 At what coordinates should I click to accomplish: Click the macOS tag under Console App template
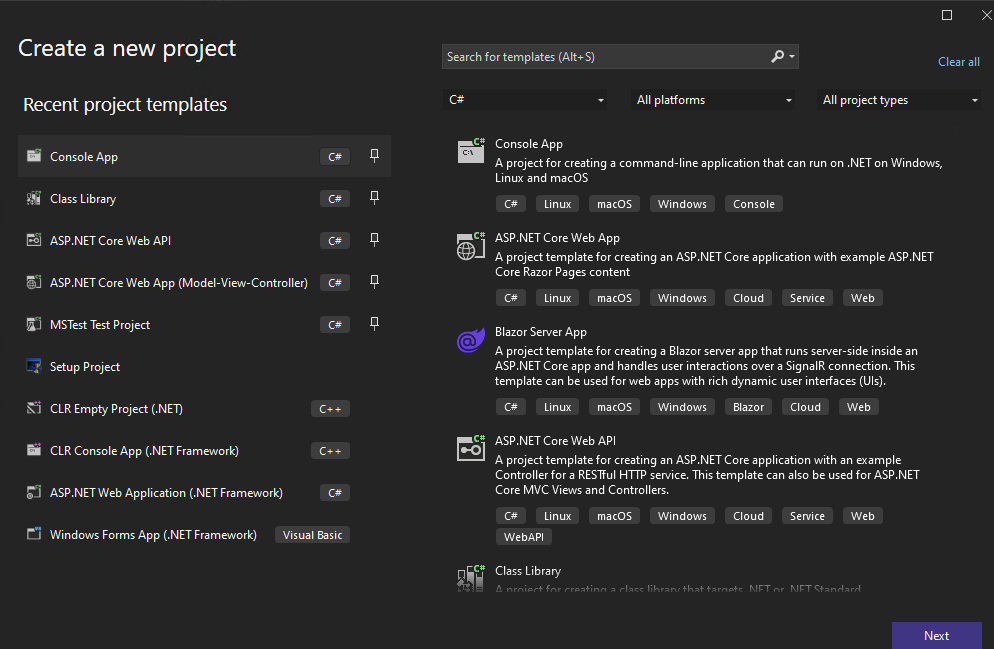[614, 204]
